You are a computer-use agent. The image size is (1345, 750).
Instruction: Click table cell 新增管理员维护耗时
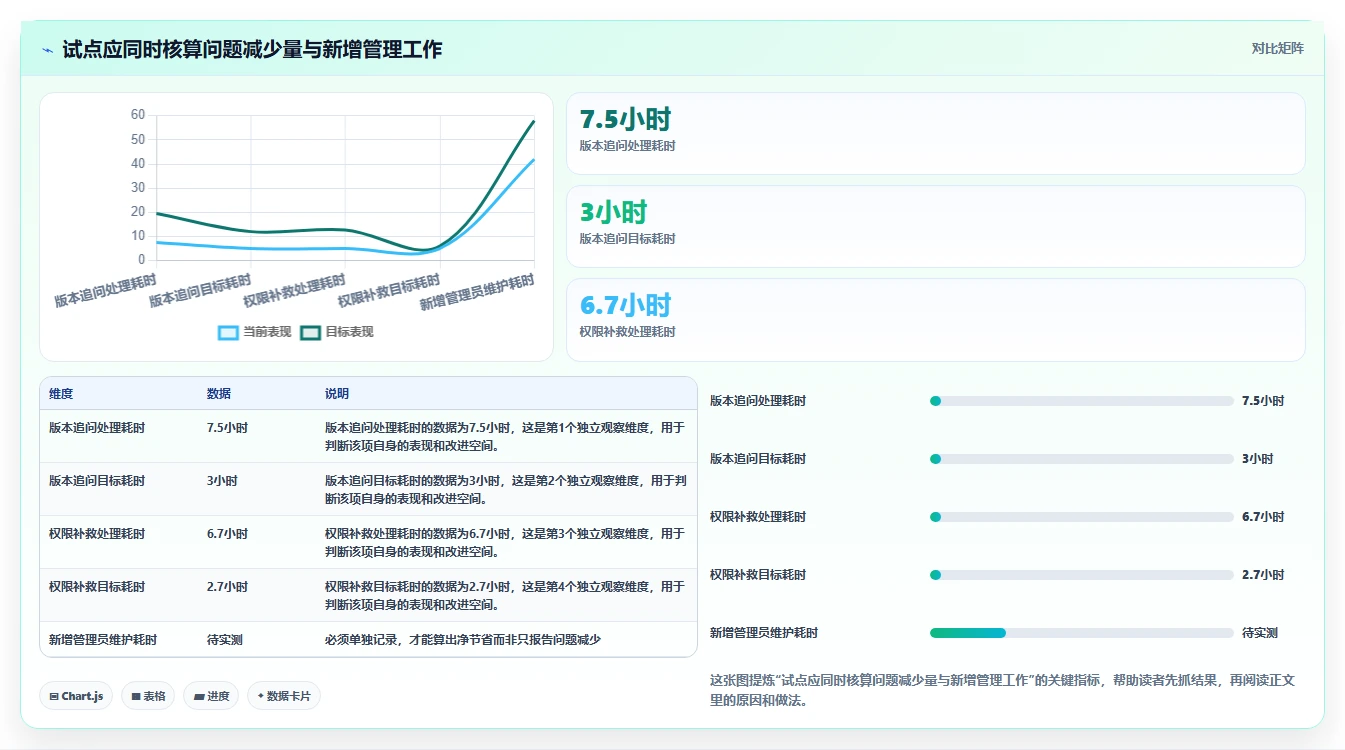point(103,640)
